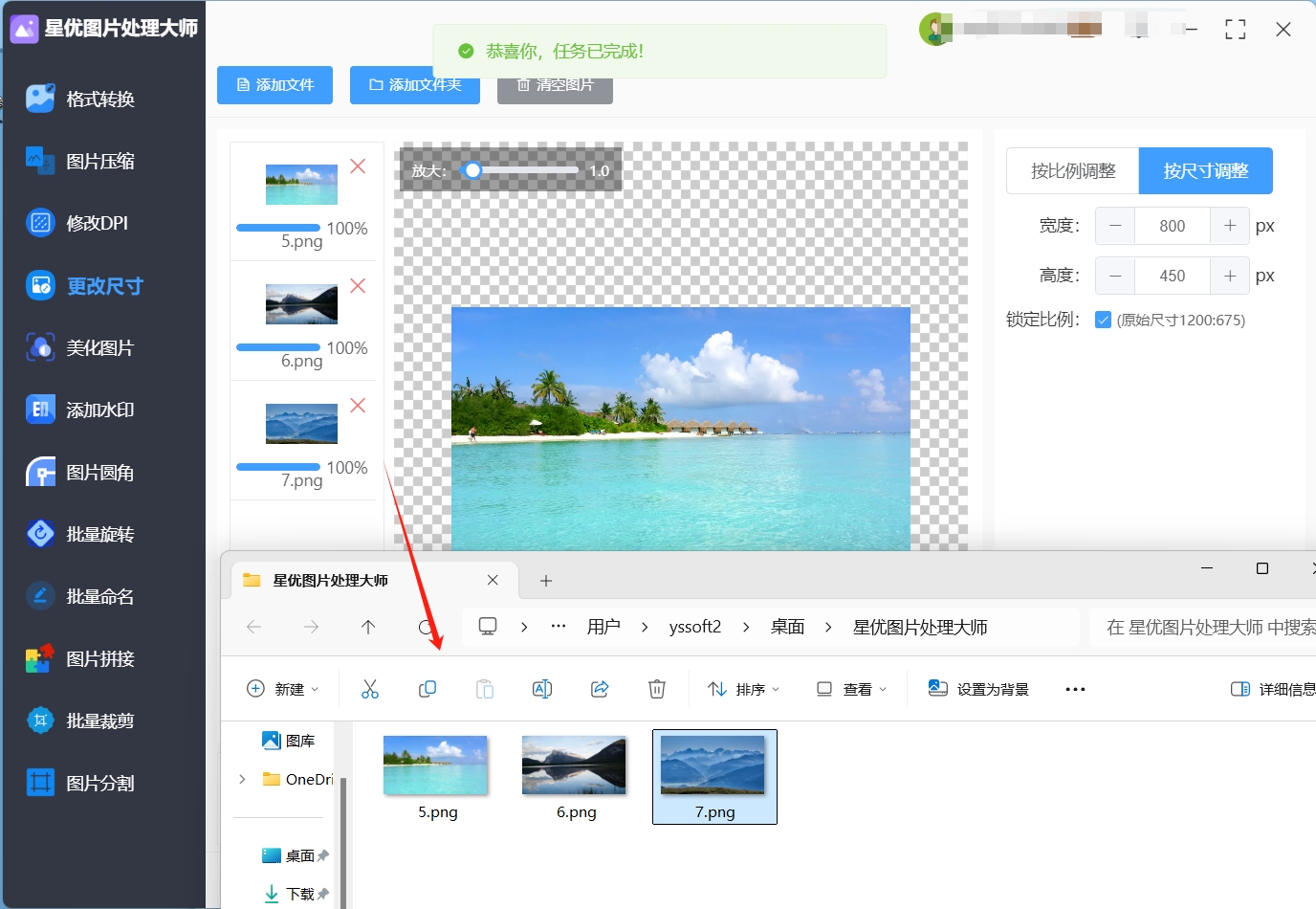
Task: Click the user avatar in the title bar
Action: pos(935,29)
